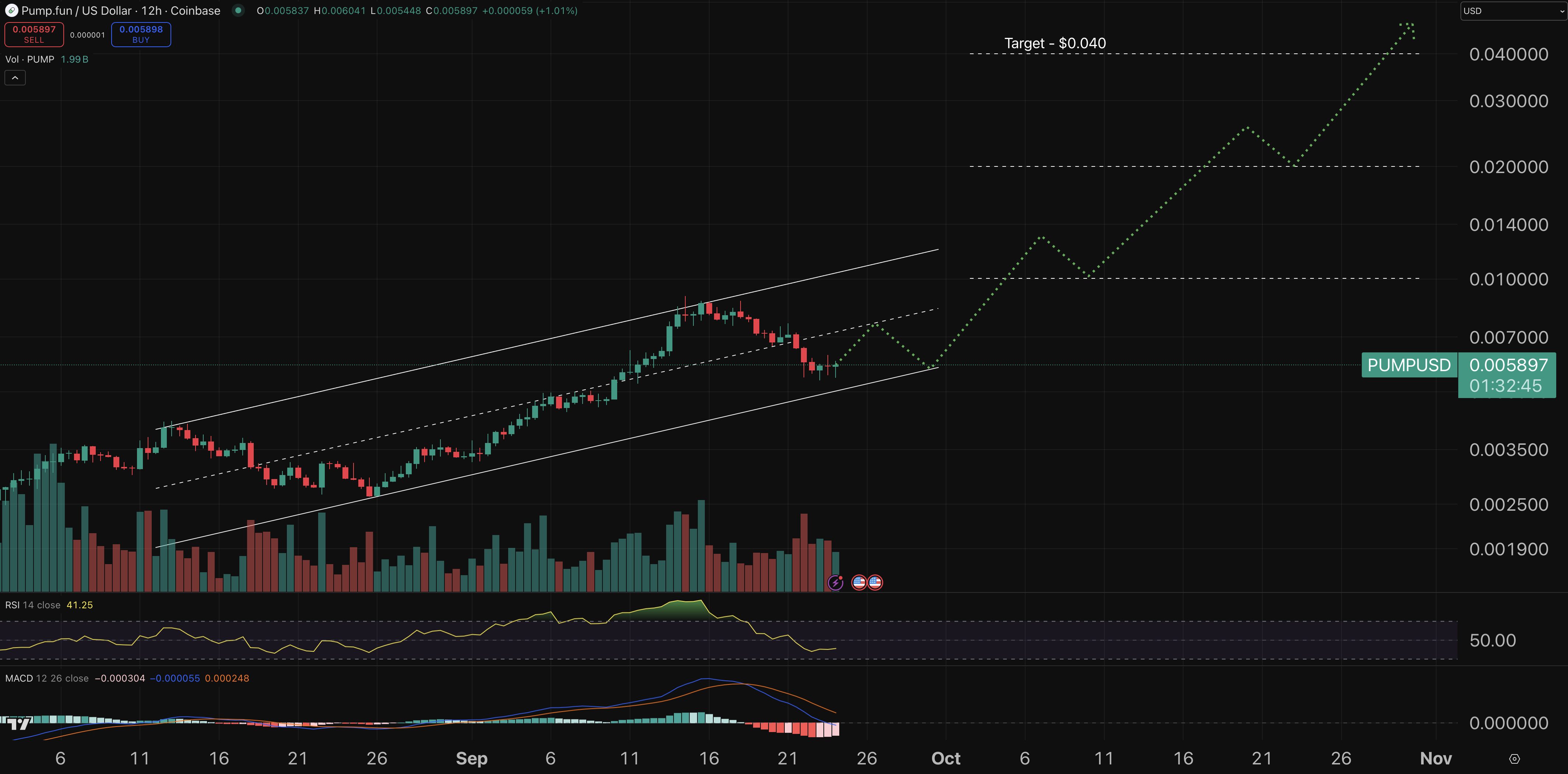Click the Oct label on the time axis
The image size is (1568, 774).
tap(946, 758)
